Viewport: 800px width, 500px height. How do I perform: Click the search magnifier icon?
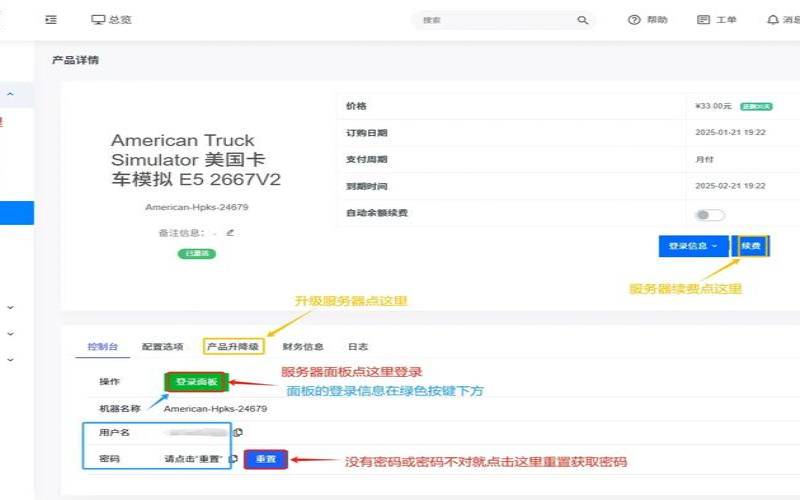click(583, 20)
